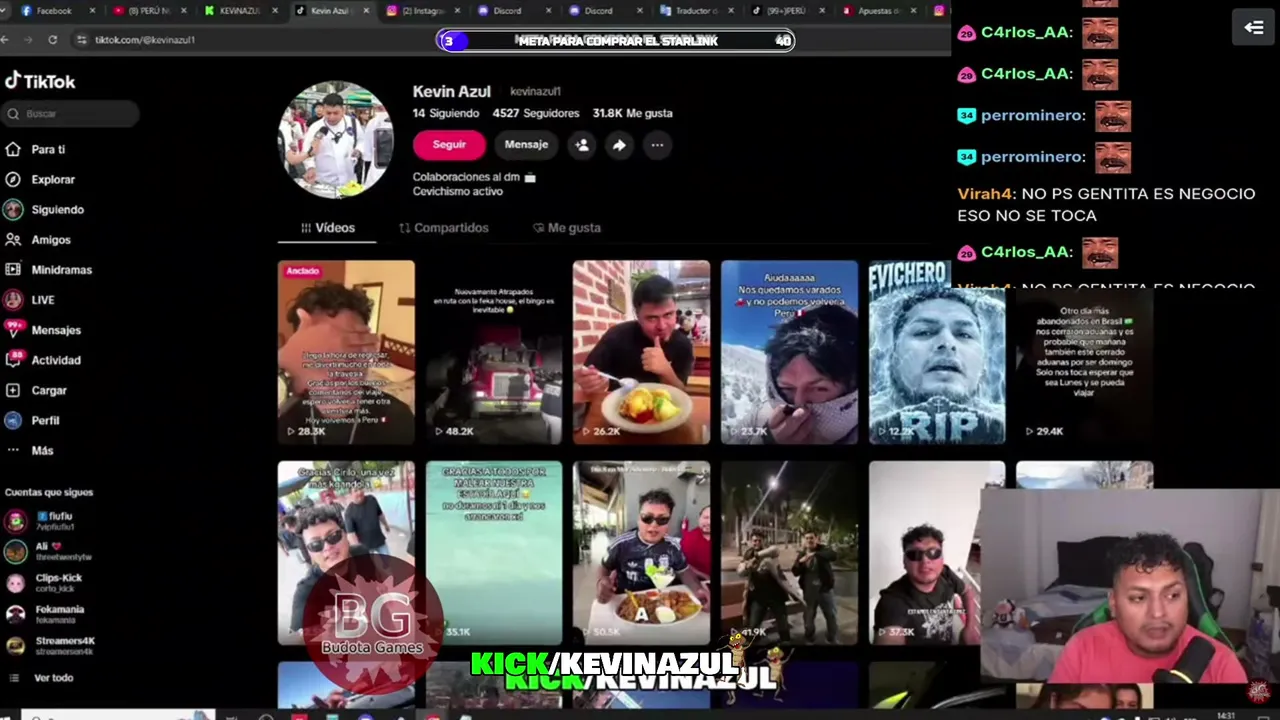Open the RIP frozen-face video
The width and height of the screenshot is (1280, 720).
pyautogui.click(x=937, y=352)
